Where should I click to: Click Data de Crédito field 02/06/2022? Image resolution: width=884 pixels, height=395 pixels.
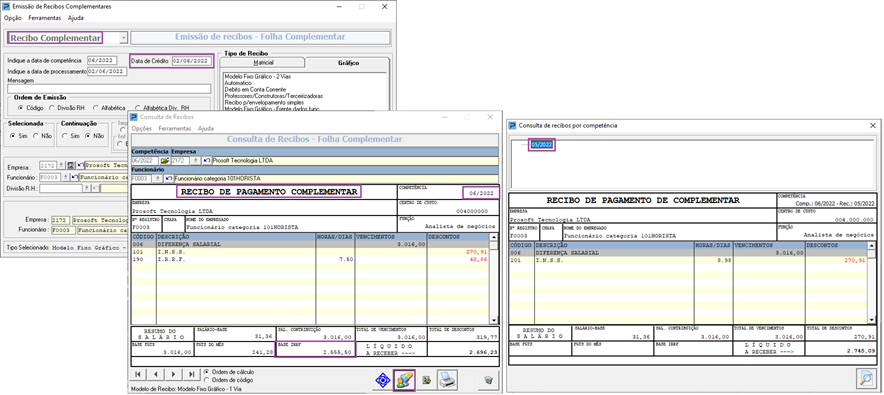point(192,60)
